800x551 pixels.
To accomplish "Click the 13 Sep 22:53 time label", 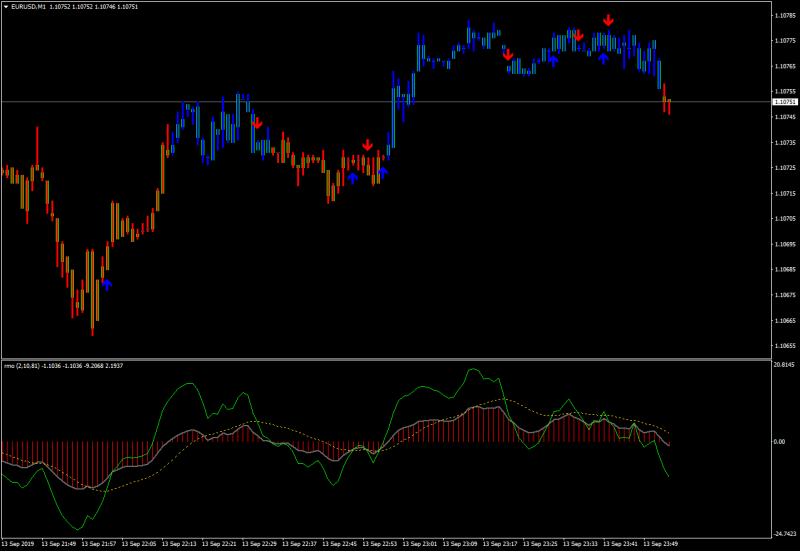I will pyautogui.click(x=380, y=544).
